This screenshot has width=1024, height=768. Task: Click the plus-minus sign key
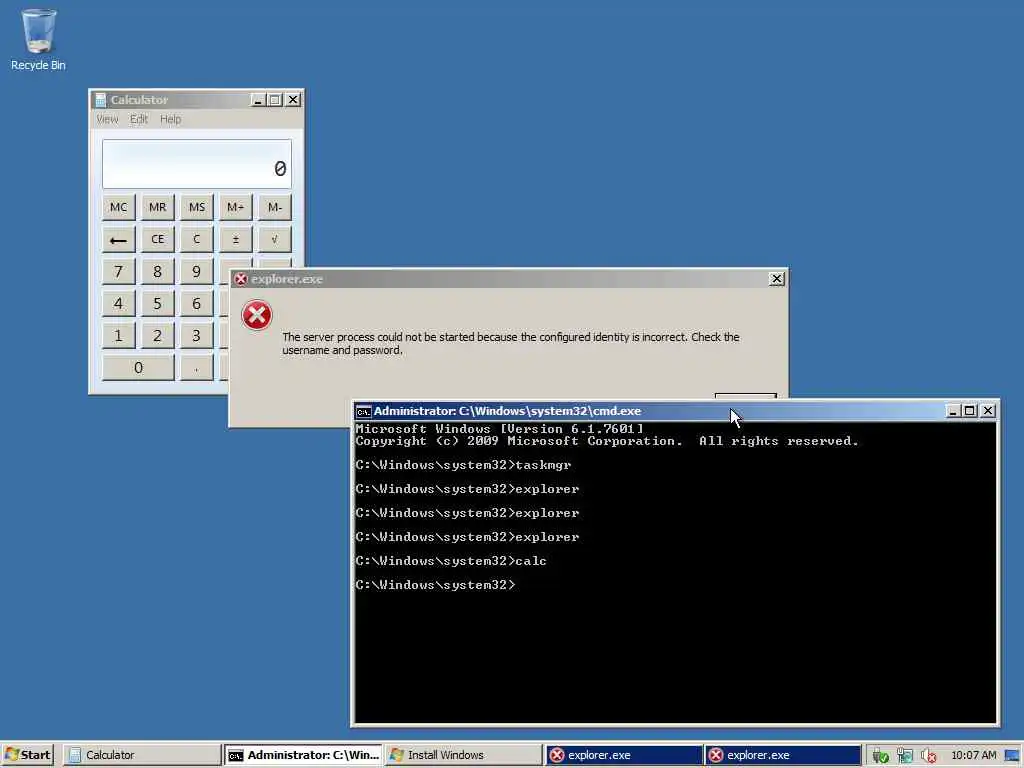click(235, 240)
